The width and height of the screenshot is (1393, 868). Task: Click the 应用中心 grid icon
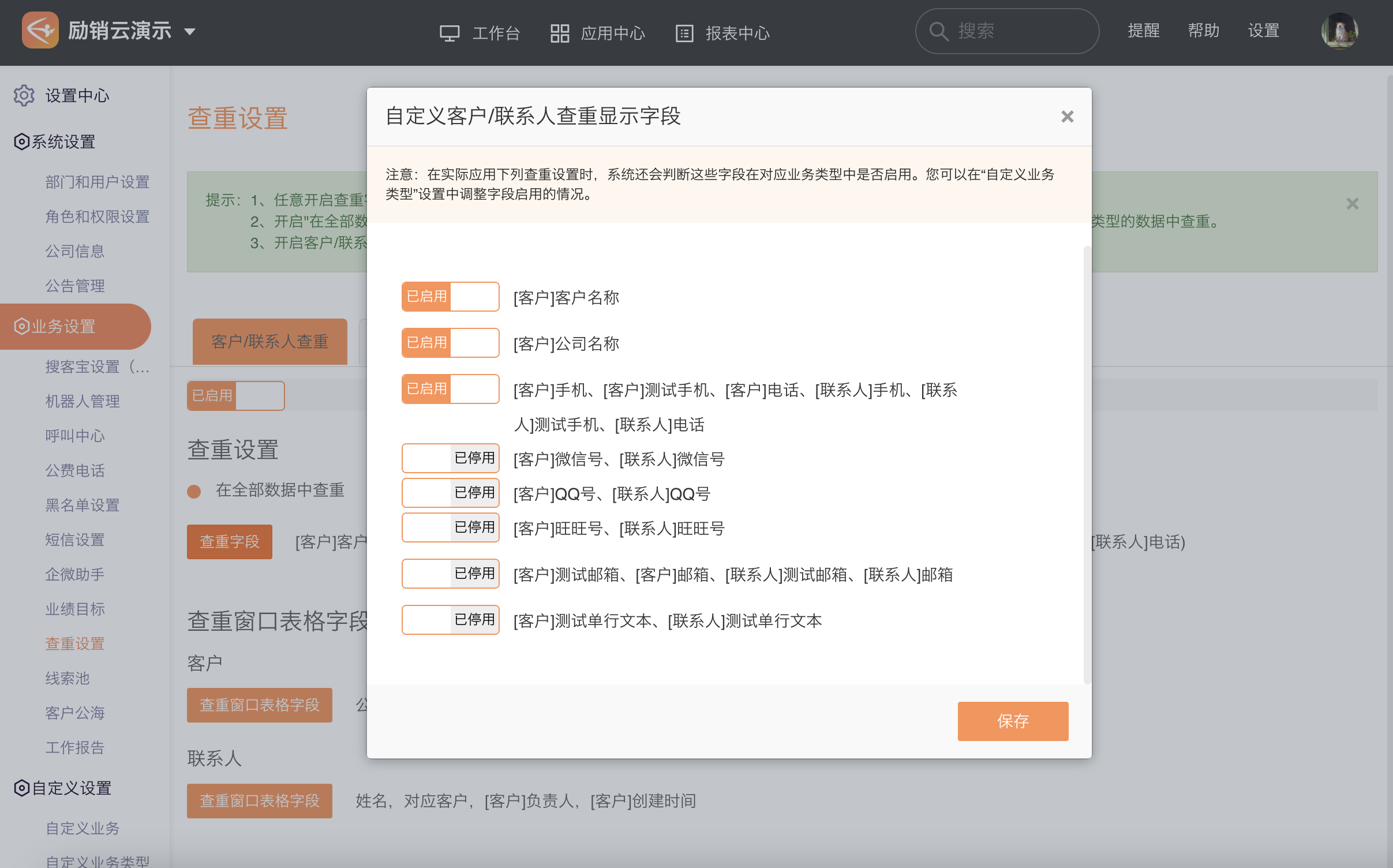pos(559,33)
